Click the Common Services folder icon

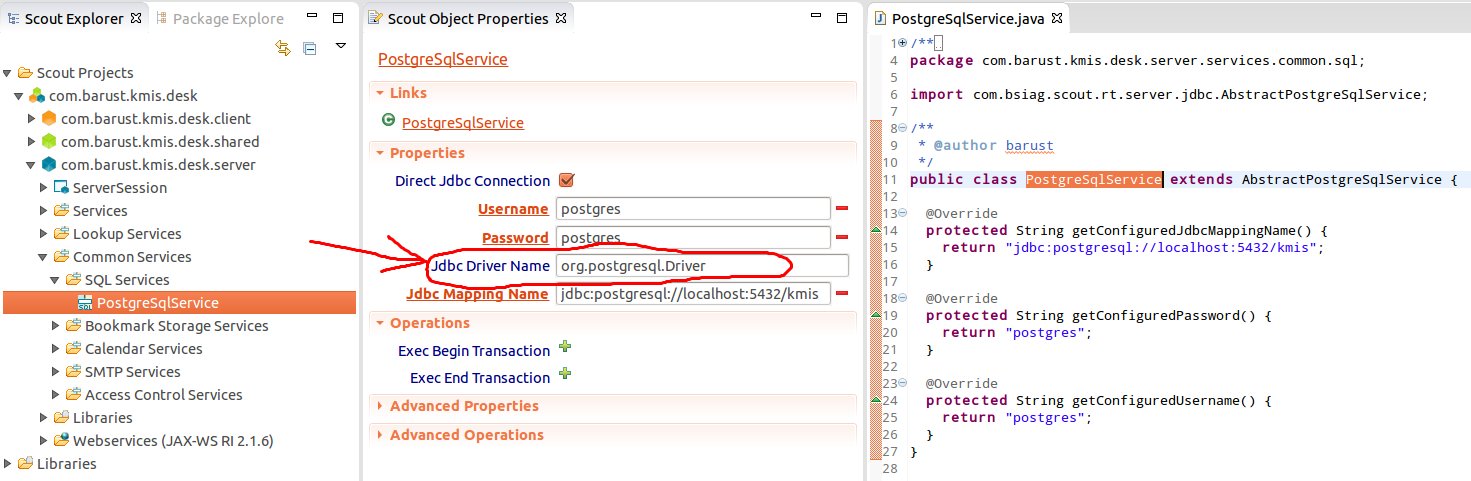point(61,256)
